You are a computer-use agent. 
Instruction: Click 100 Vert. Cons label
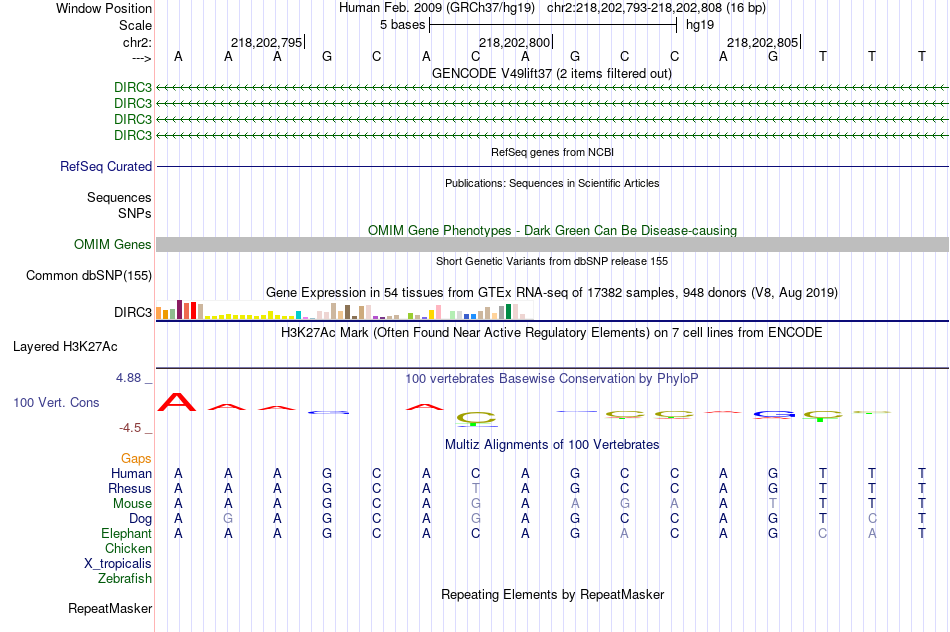pos(56,402)
